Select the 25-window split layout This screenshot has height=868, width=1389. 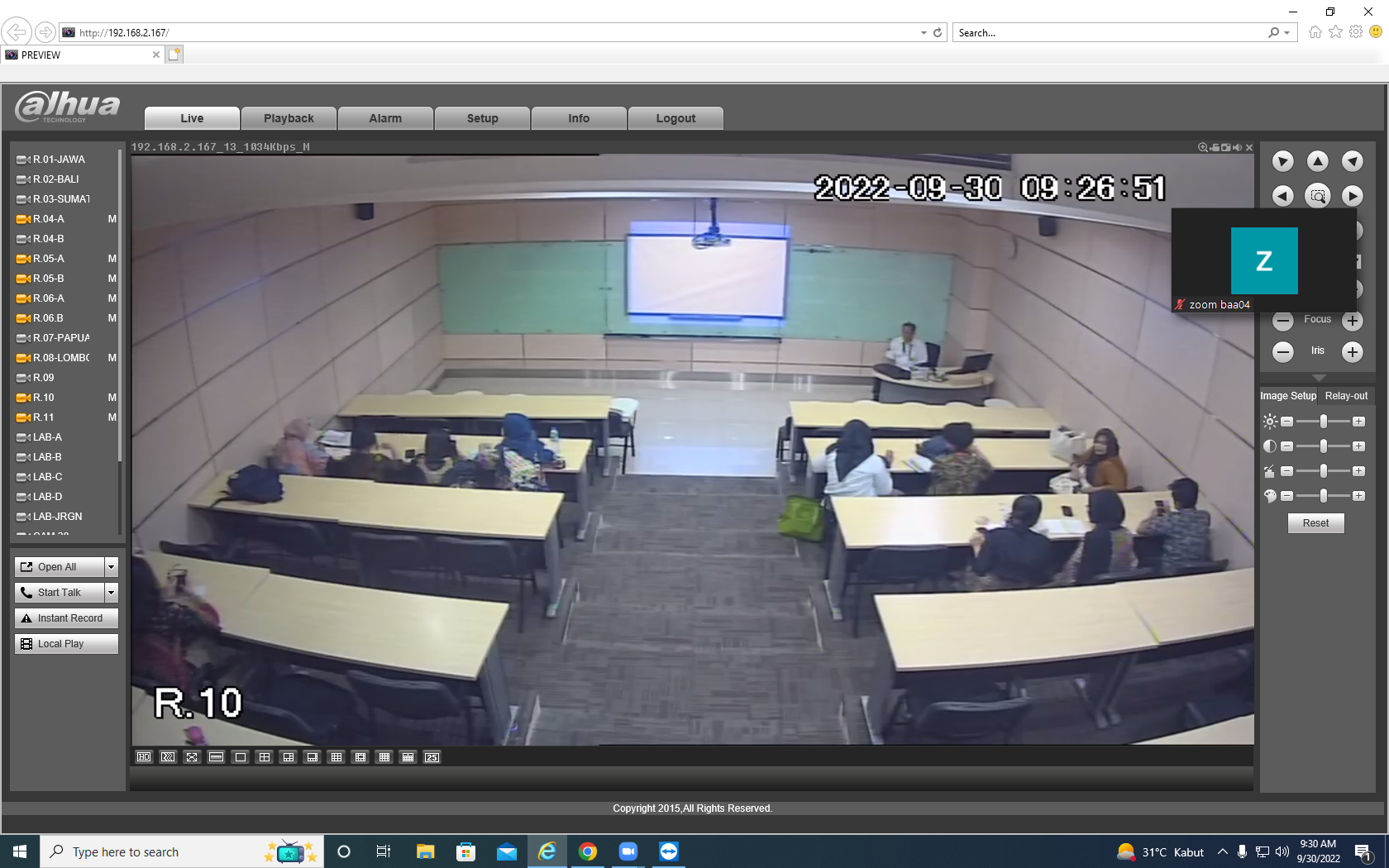click(432, 757)
